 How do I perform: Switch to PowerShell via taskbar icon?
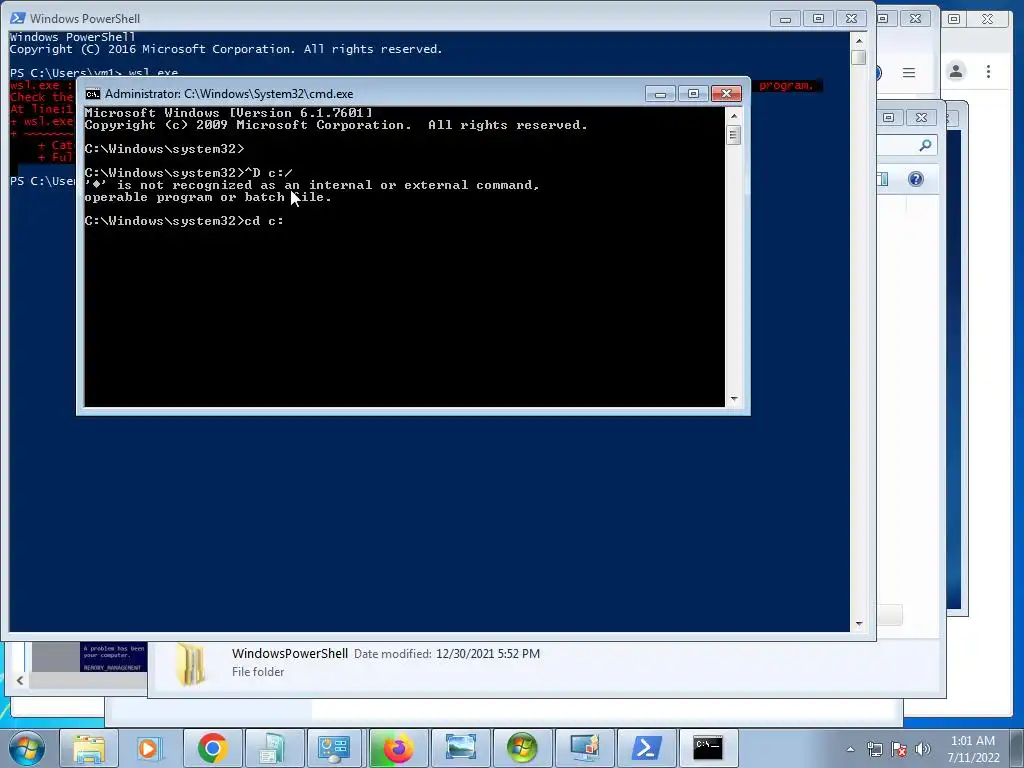click(x=646, y=748)
